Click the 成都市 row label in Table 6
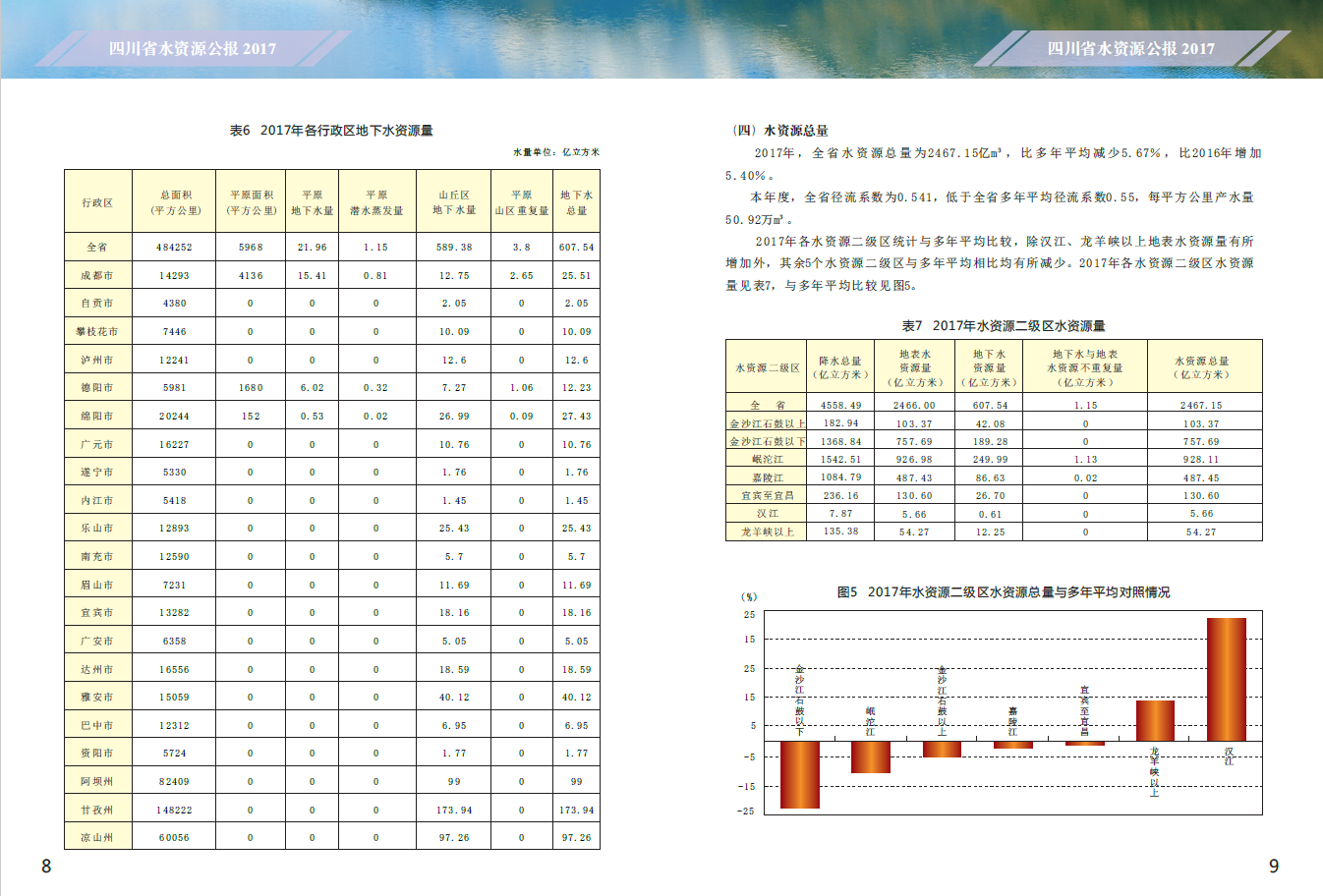Viewport: 1323px width, 896px height. 97,276
